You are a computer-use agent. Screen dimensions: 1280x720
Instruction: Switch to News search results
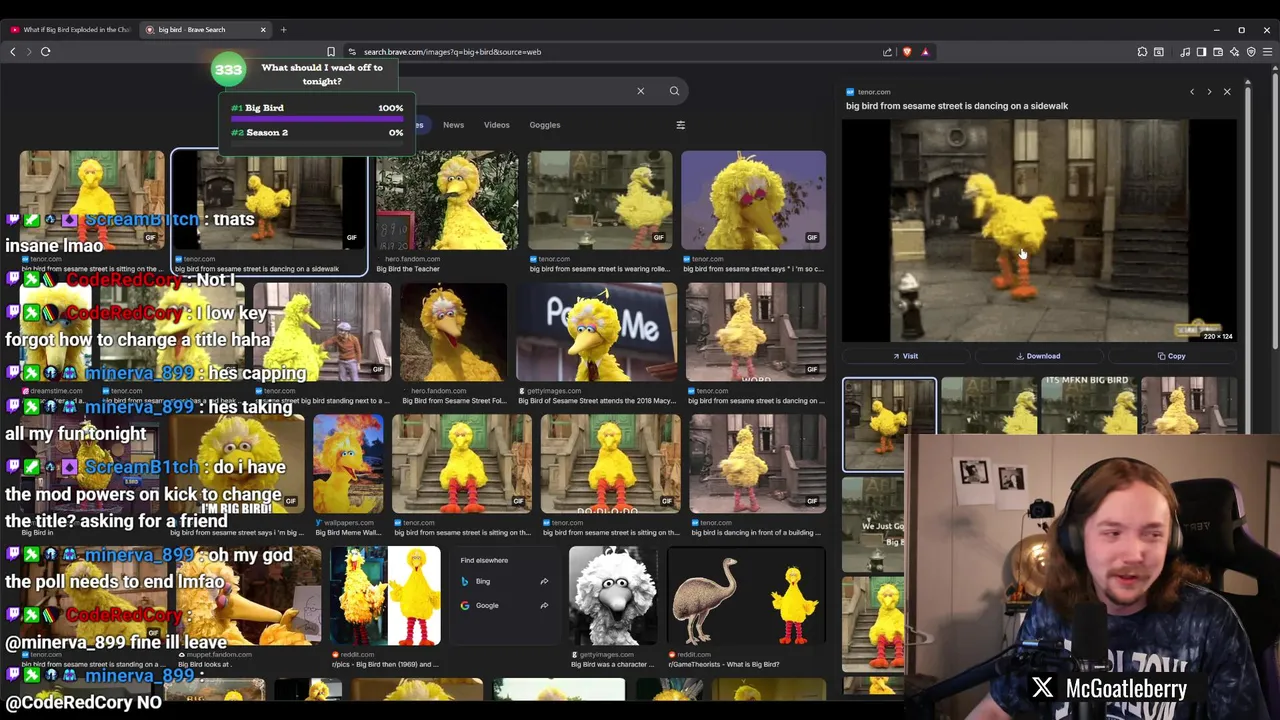[x=453, y=125]
